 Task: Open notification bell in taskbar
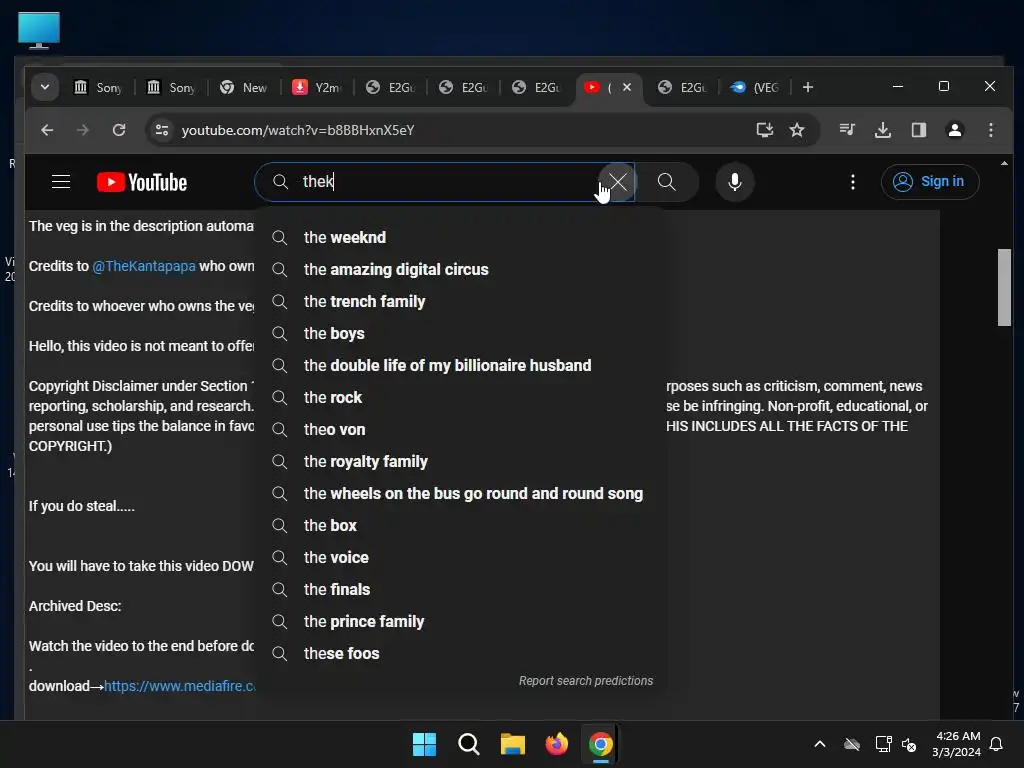tap(997, 744)
